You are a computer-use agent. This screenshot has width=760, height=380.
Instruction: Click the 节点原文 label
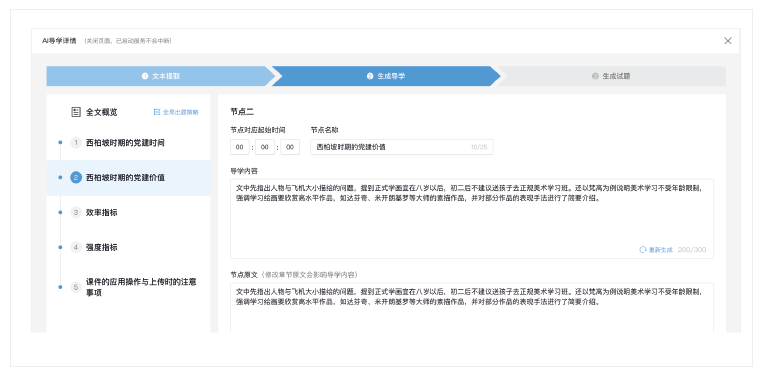(244, 274)
